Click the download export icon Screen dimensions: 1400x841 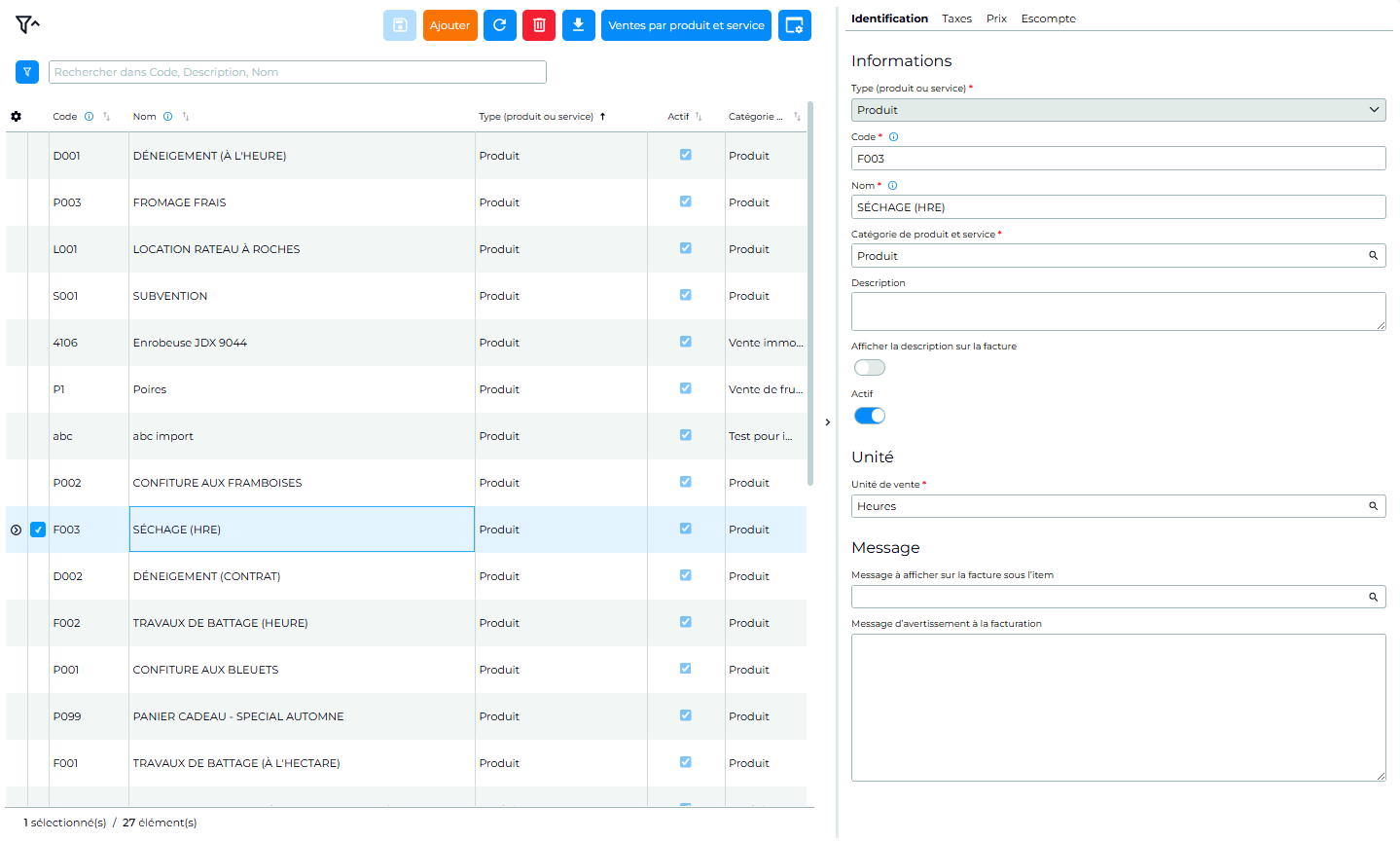578,25
